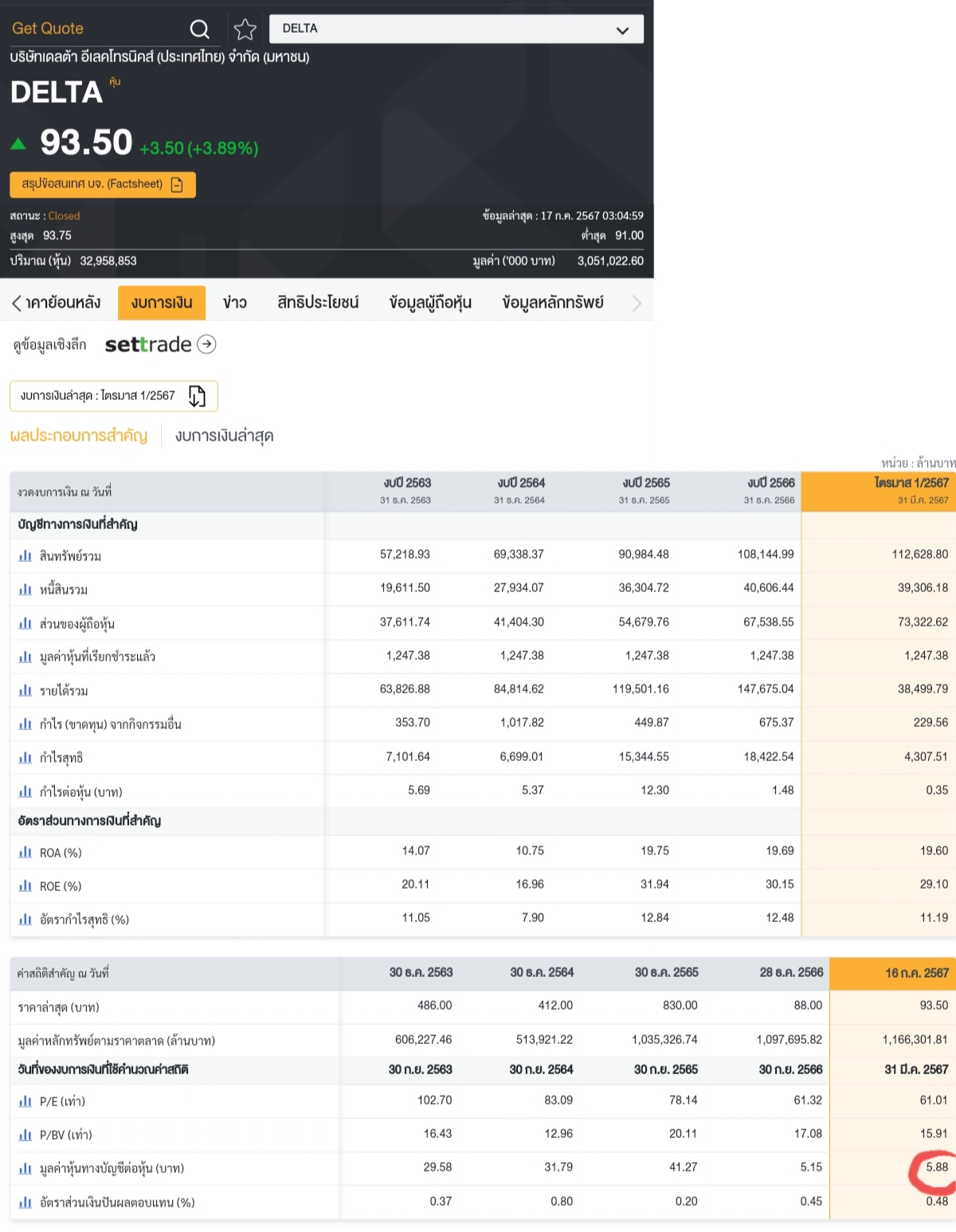Click the P/E value 61.01
Viewport: 956px width, 1232px height.
tap(934, 1101)
